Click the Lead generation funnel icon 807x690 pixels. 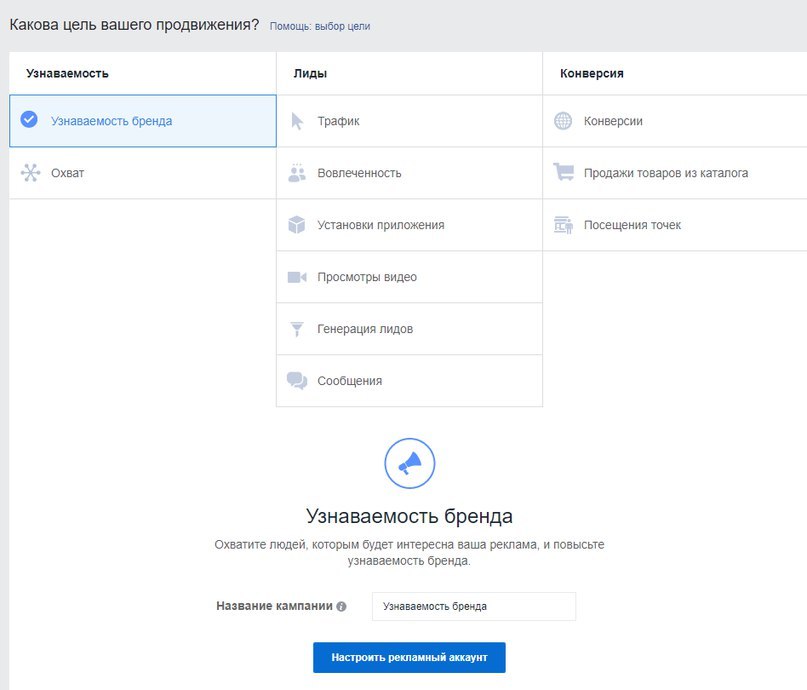coord(297,329)
